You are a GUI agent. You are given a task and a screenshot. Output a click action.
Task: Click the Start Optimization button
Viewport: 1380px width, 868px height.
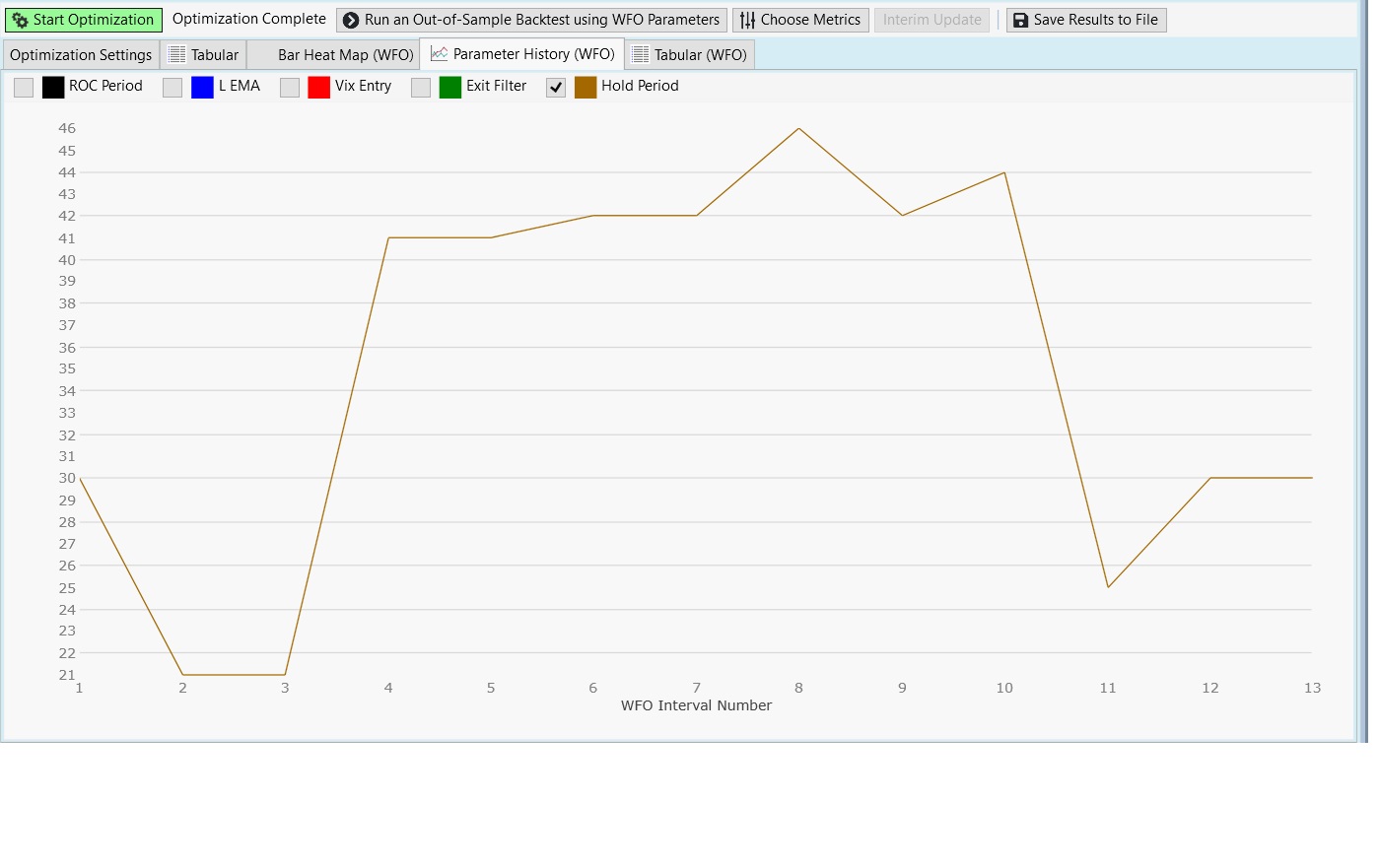click(x=84, y=20)
